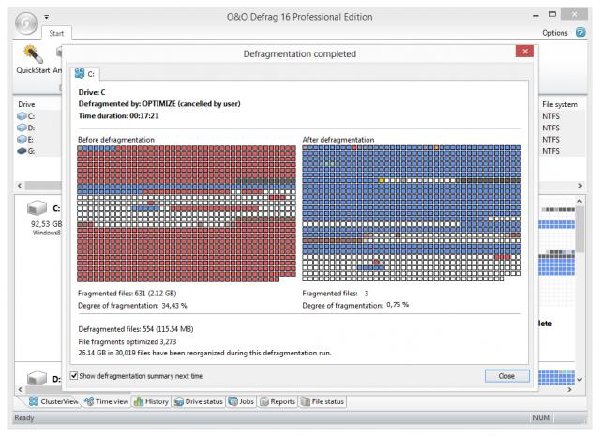
Task: Click the File status tab icon
Action: [305, 402]
